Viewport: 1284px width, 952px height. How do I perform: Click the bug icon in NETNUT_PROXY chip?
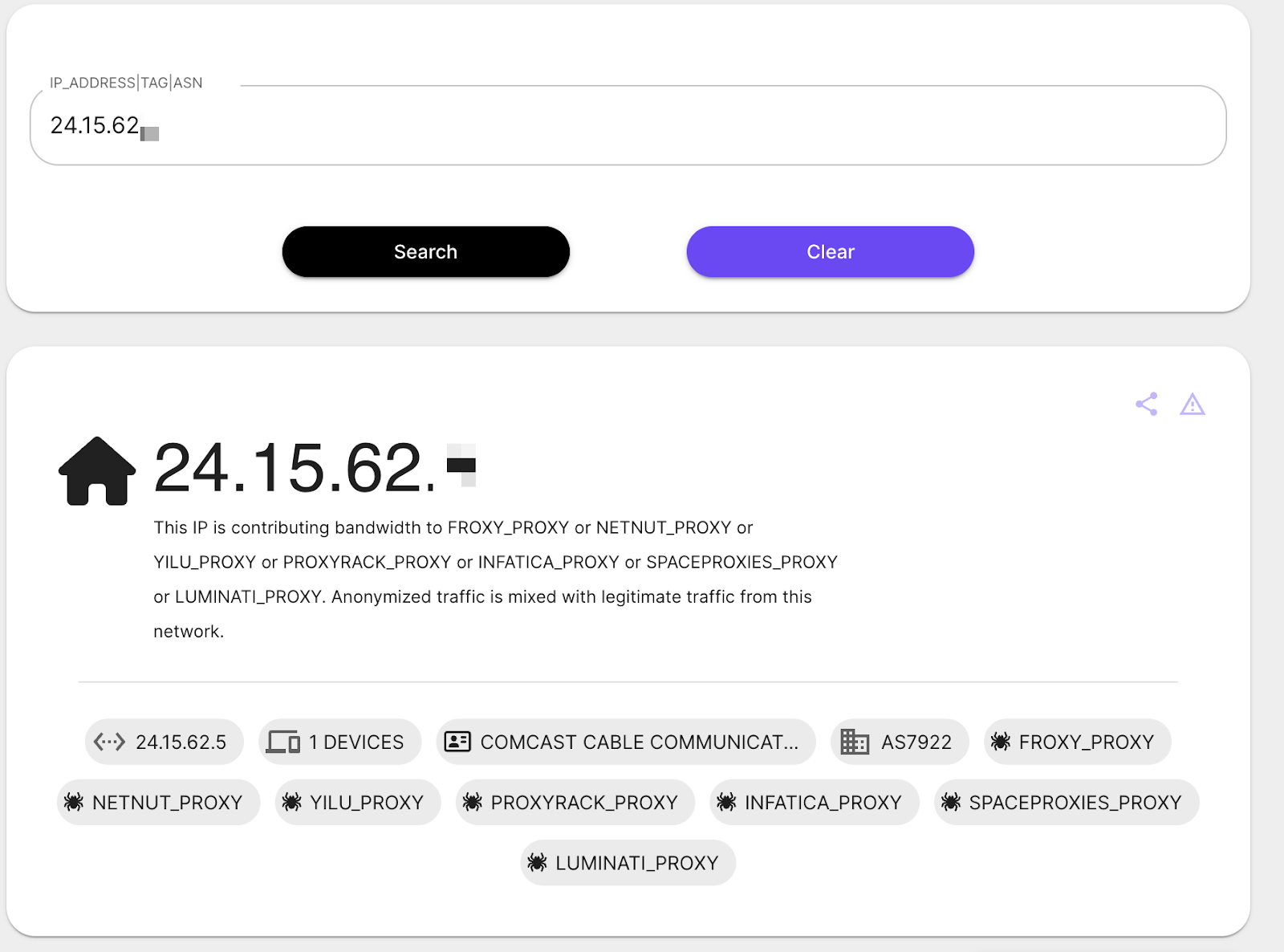pos(74,802)
